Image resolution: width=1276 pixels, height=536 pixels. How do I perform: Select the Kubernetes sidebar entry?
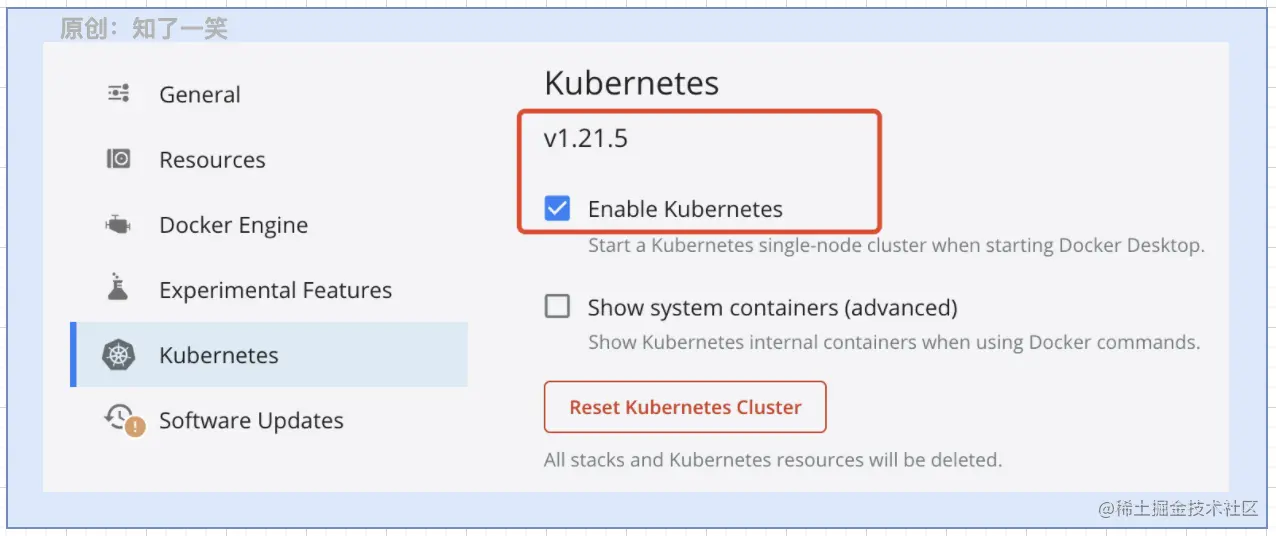tap(269, 355)
